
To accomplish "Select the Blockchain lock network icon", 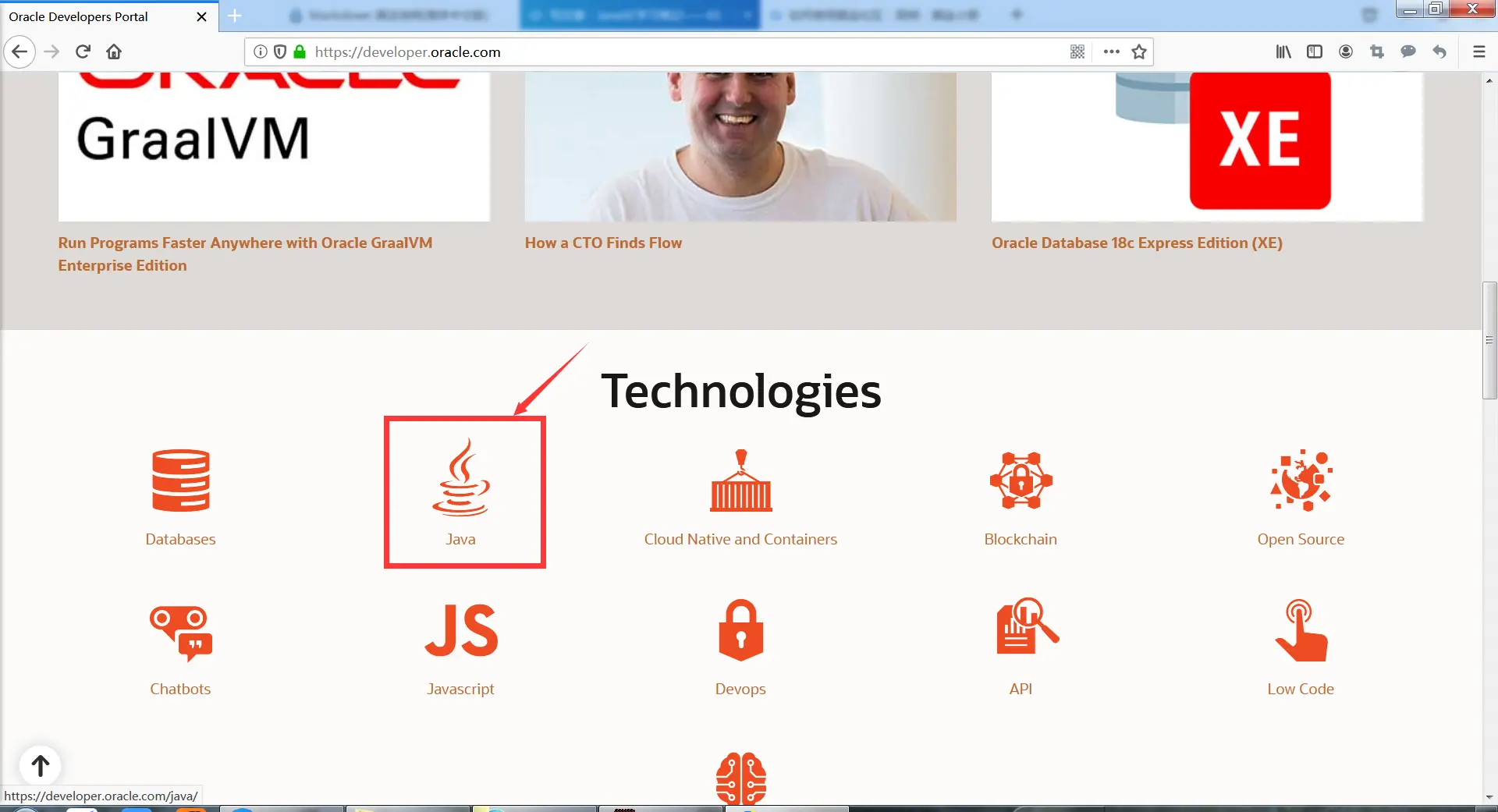I will point(1021,480).
